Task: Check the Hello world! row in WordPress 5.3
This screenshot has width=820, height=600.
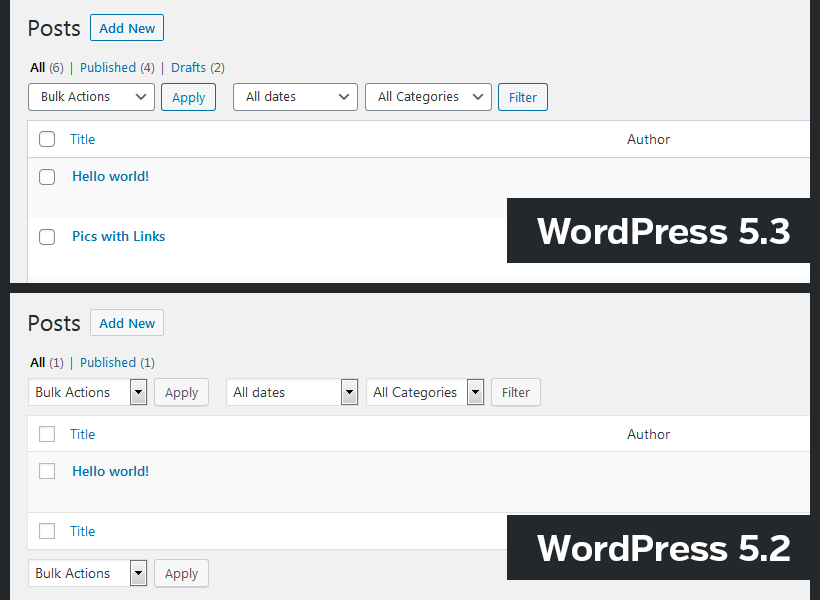Action: pos(47,177)
